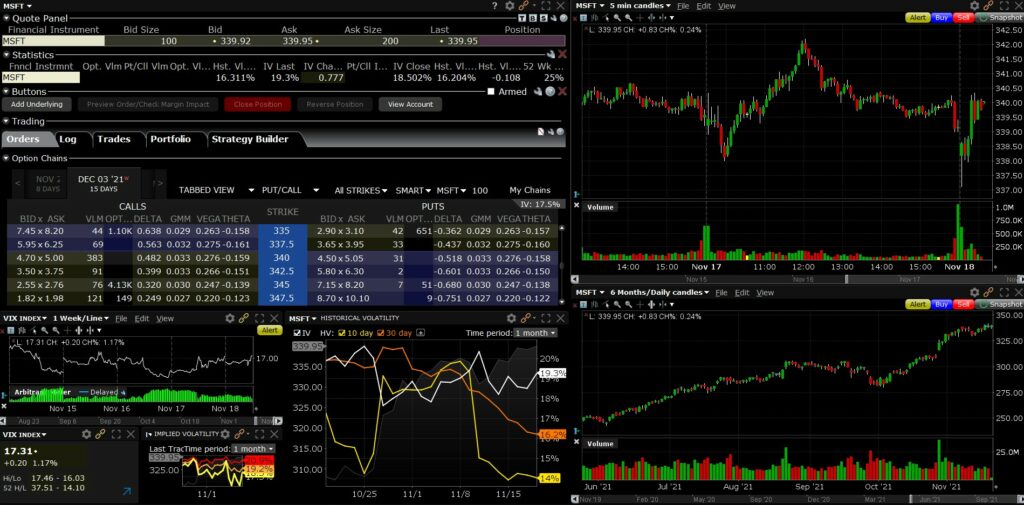This screenshot has width=1024, height=505.
Task: Open Time period 1 month dropdown in Historical Volatility
Action: [535, 333]
